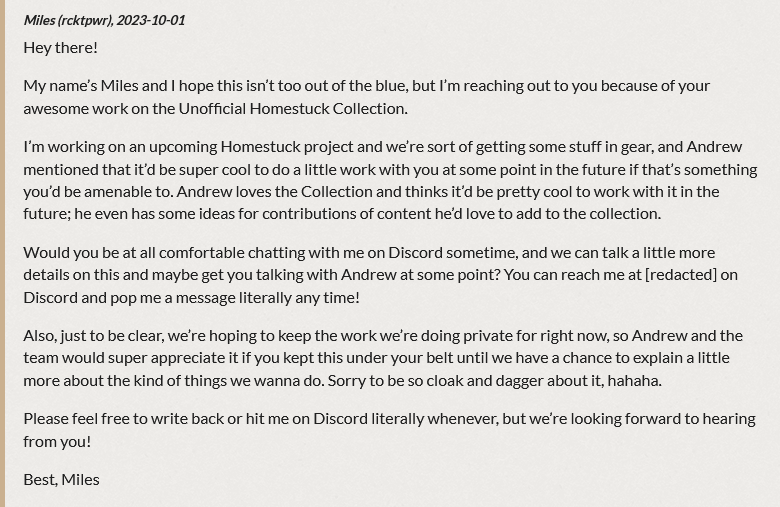Click the 'My name's Miles' sentence start
This screenshot has height=507, width=780.
point(81,86)
